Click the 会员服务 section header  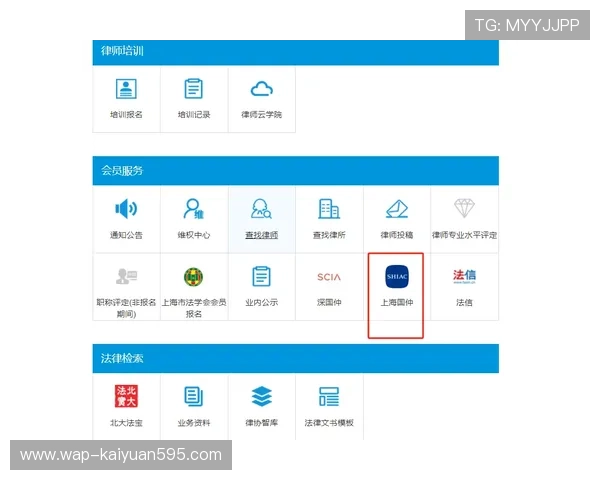click(x=122, y=171)
